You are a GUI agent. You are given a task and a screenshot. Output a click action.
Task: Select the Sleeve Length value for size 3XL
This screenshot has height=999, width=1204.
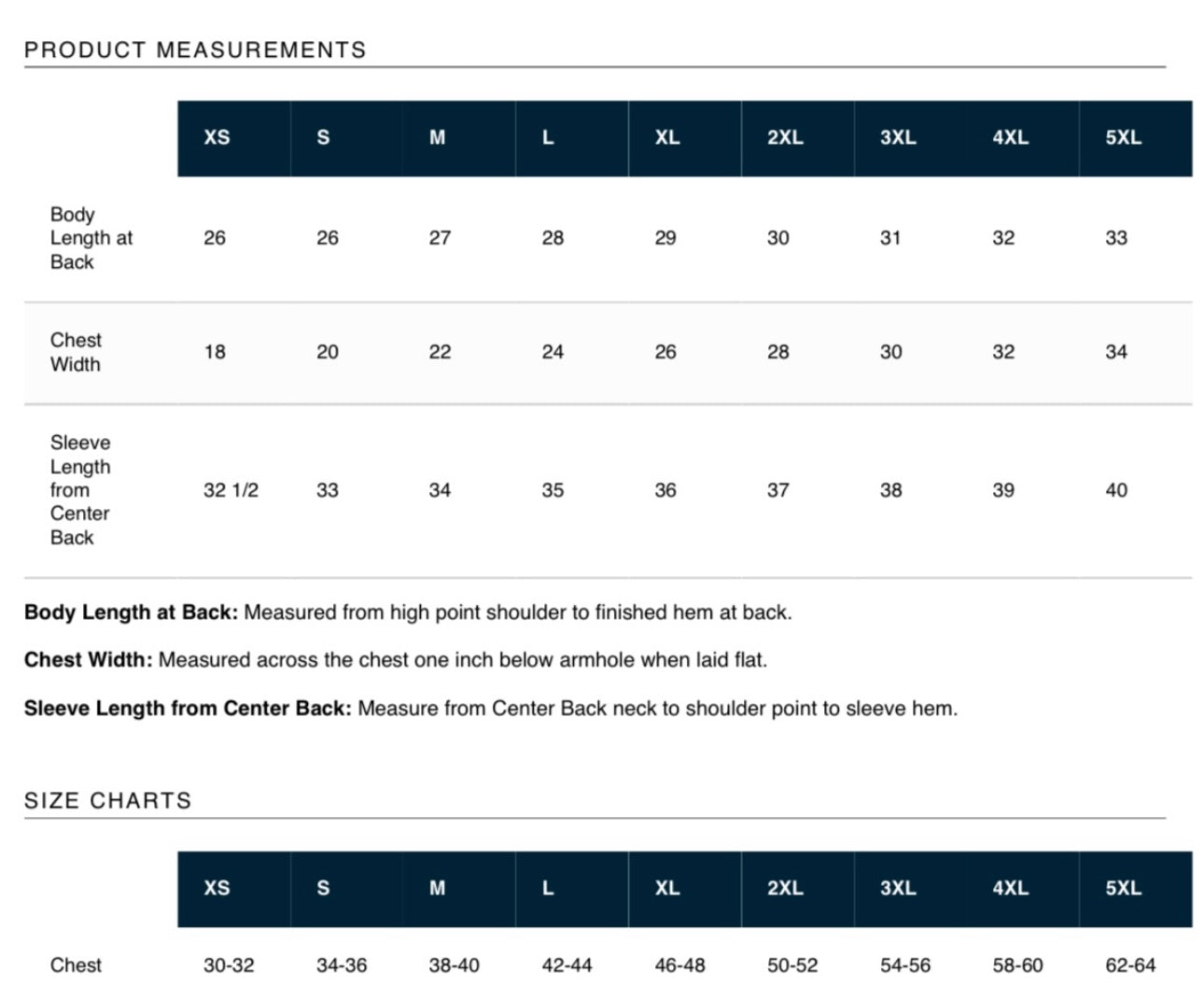tap(890, 490)
